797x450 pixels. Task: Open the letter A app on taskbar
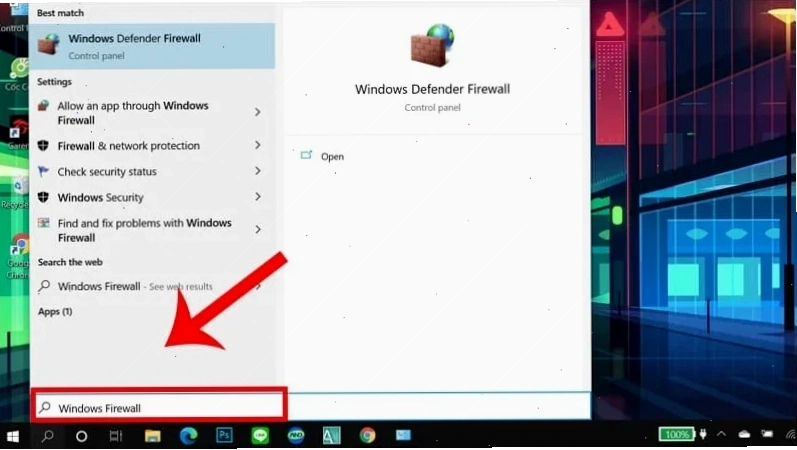(x=331, y=435)
